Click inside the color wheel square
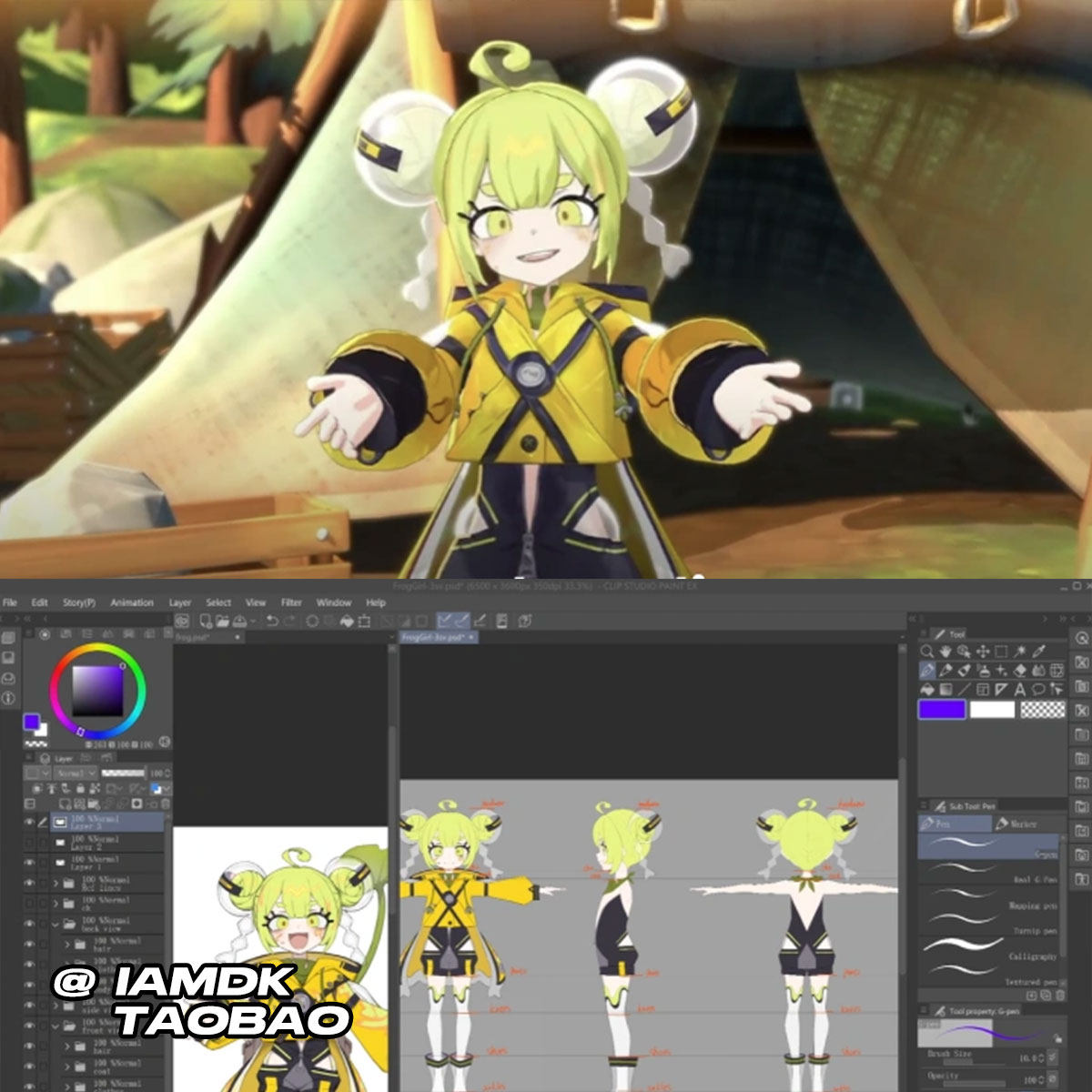The width and height of the screenshot is (1092, 1092). tap(97, 690)
